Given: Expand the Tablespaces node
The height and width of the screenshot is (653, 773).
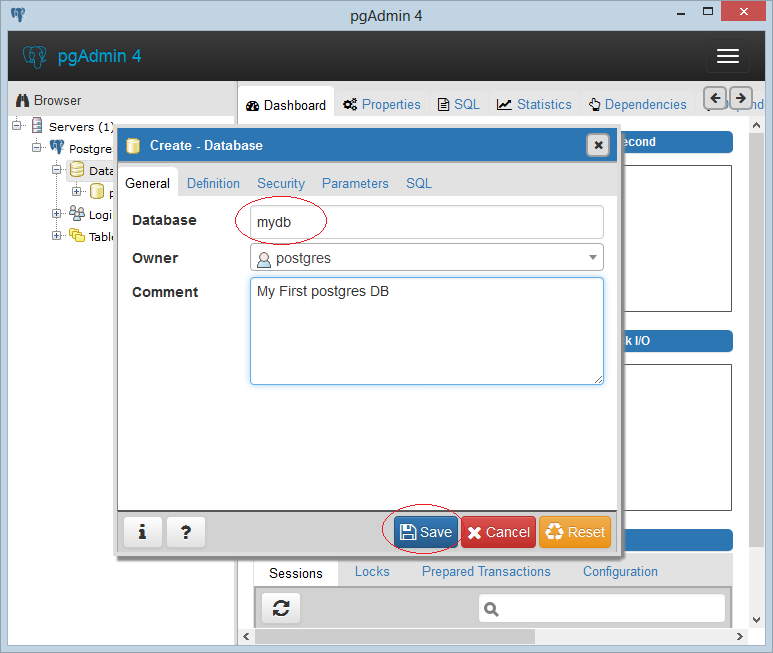Looking at the screenshot, I should click(57, 235).
